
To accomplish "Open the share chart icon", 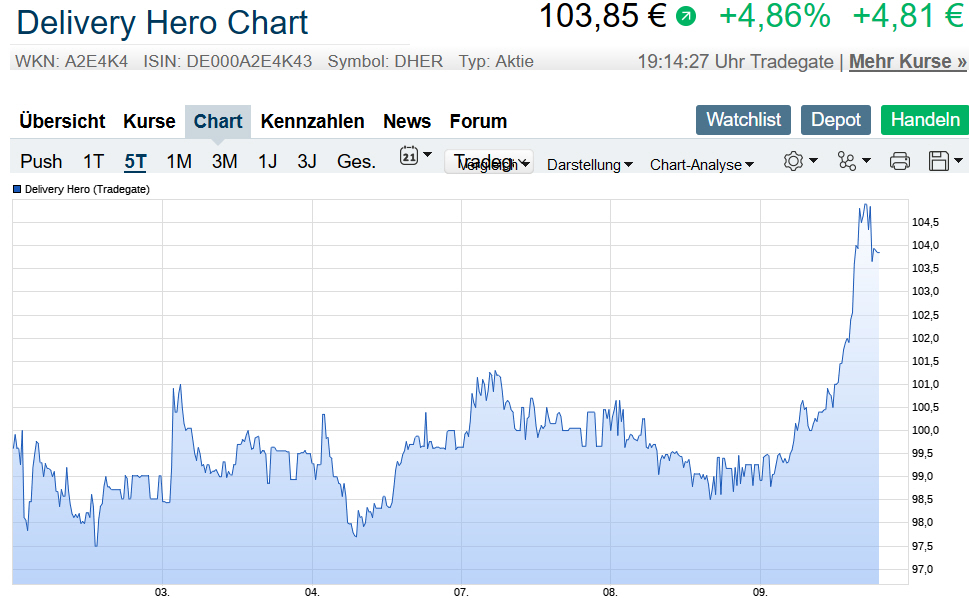I will click(847, 161).
